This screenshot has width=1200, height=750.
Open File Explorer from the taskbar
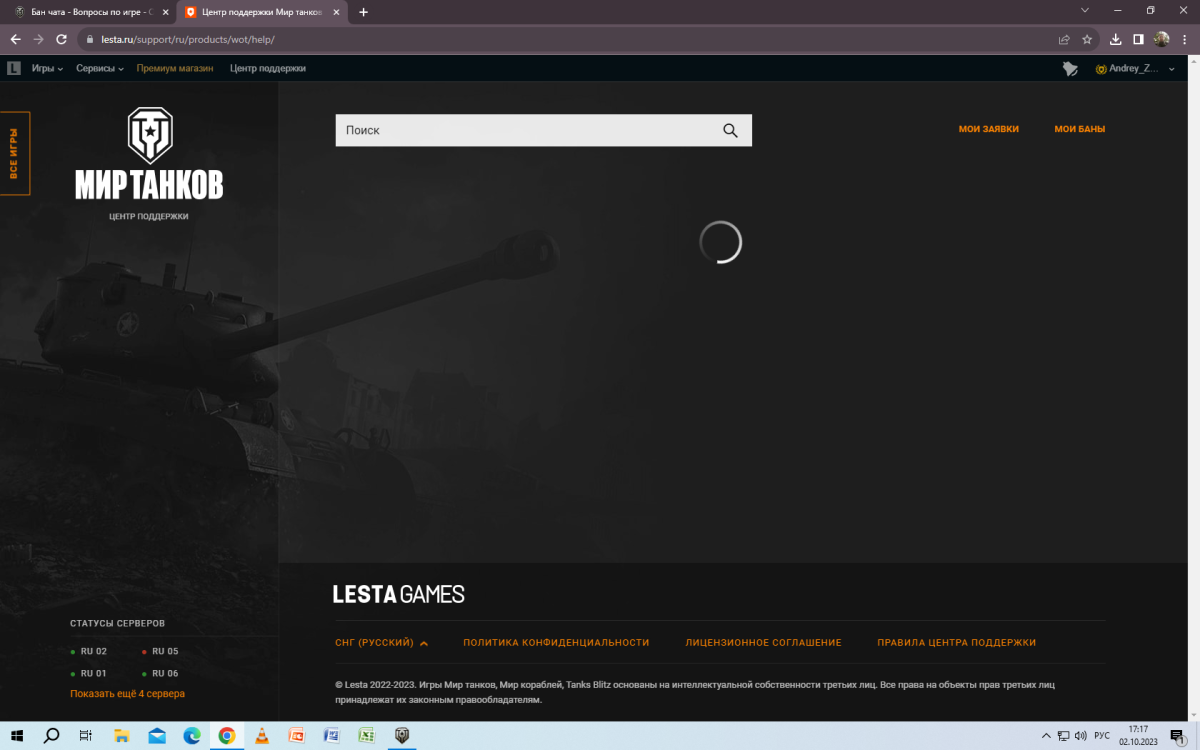point(122,736)
